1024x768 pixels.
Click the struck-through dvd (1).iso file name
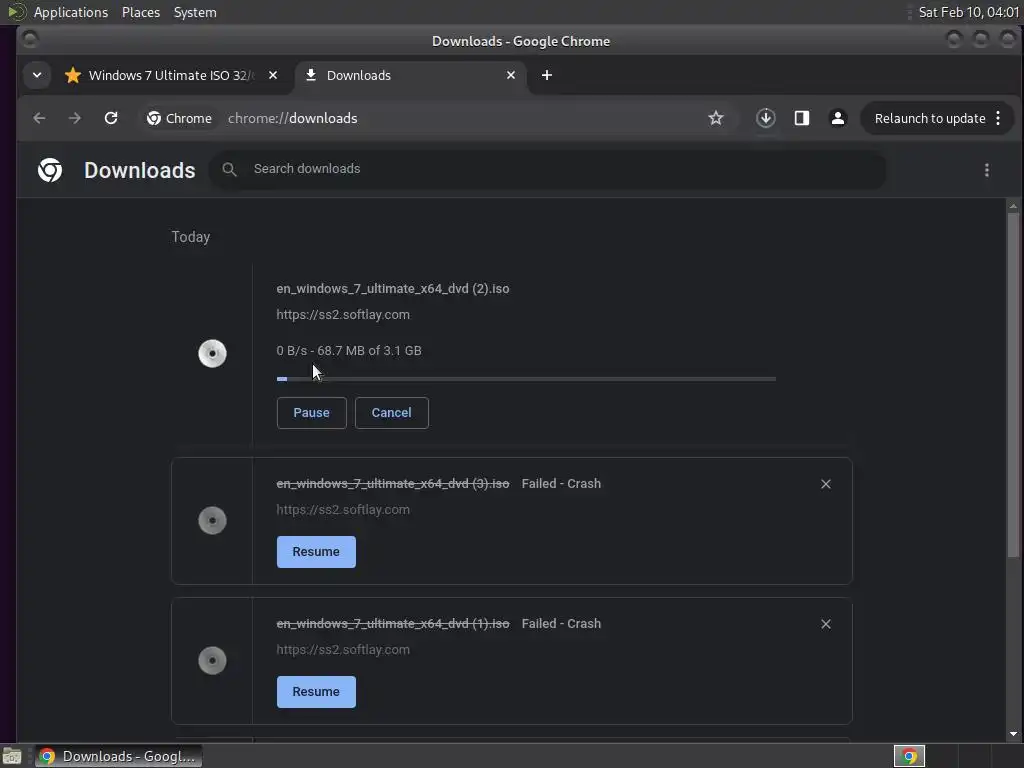392,624
